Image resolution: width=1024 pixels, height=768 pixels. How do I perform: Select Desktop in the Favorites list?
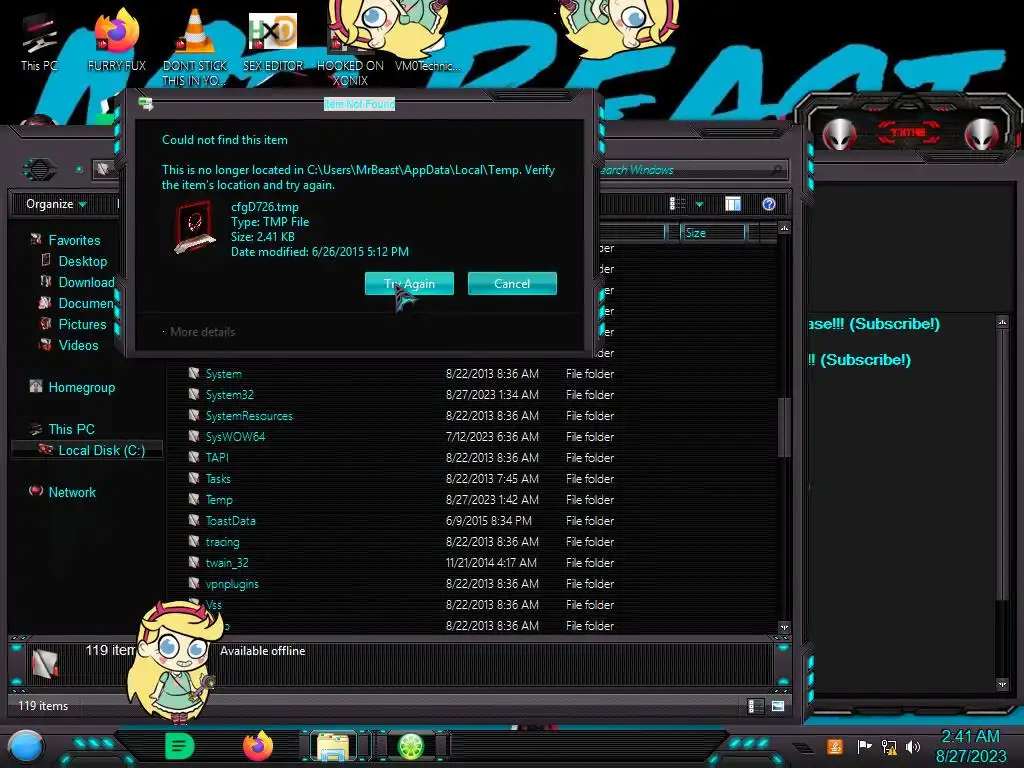click(x=82, y=261)
